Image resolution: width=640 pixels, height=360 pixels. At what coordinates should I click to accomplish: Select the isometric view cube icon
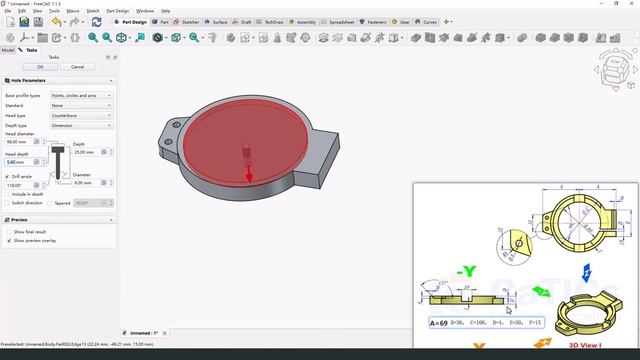(x=121, y=38)
